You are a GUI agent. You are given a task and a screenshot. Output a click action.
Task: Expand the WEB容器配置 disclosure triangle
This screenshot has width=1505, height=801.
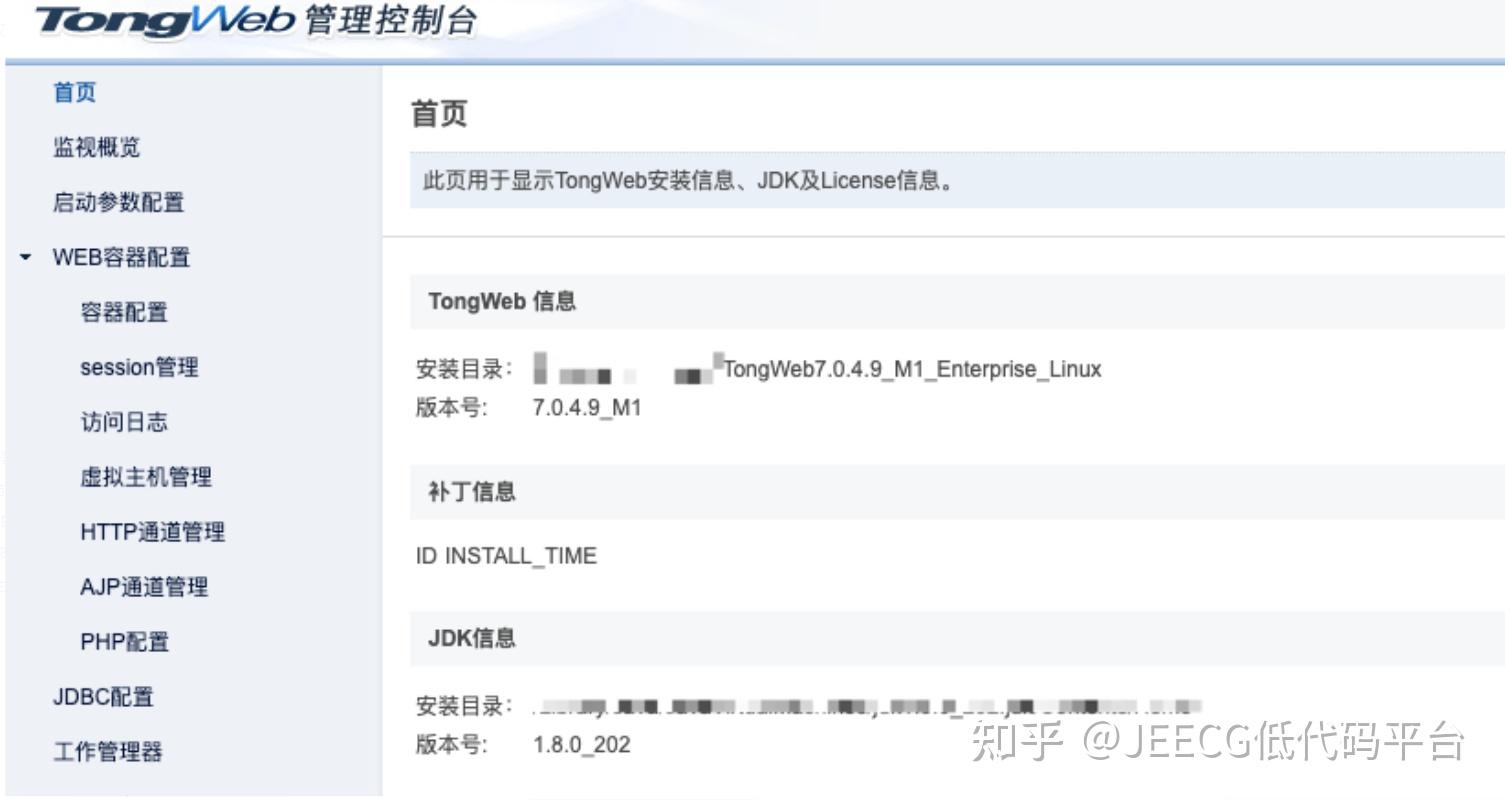(x=25, y=257)
